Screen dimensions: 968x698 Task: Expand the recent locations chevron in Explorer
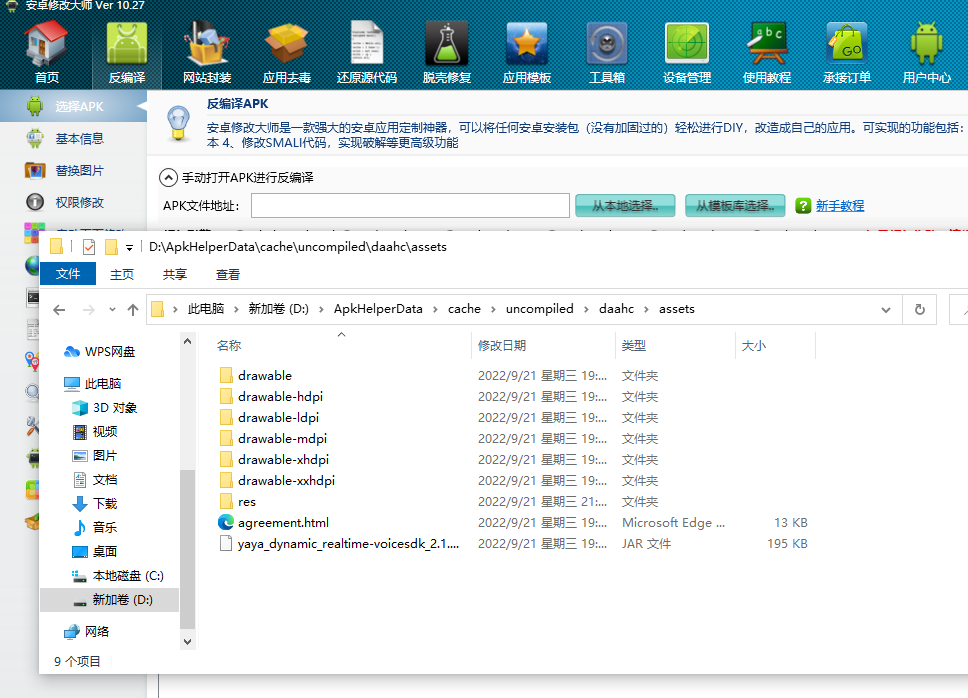point(111,310)
